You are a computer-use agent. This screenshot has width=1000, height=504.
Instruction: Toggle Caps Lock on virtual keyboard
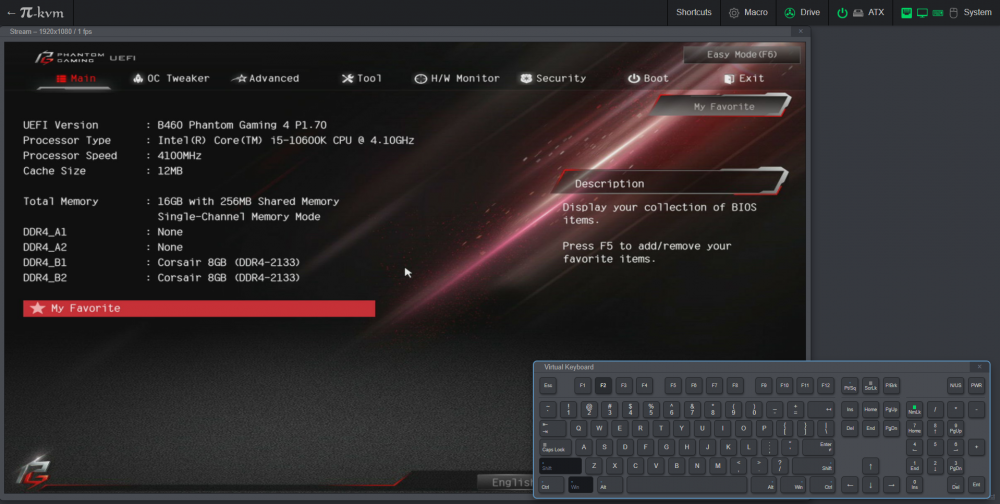[555, 447]
